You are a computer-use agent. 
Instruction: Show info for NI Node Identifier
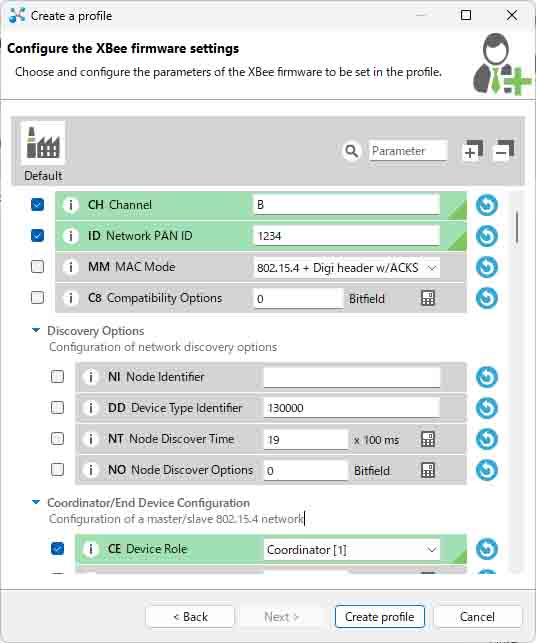91,377
